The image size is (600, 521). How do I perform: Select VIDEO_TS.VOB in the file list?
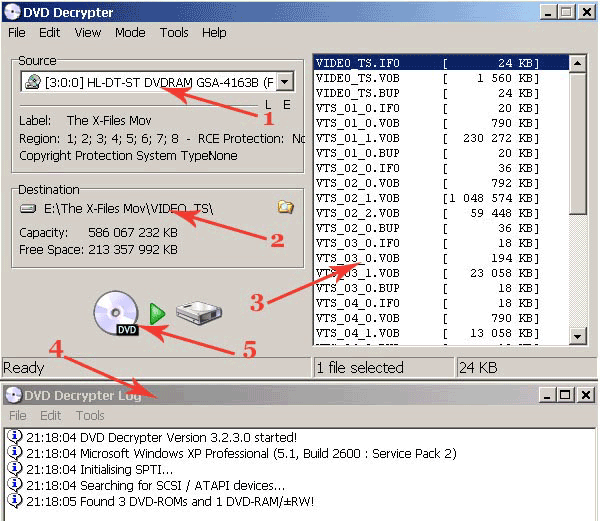pyautogui.click(x=441, y=78)
